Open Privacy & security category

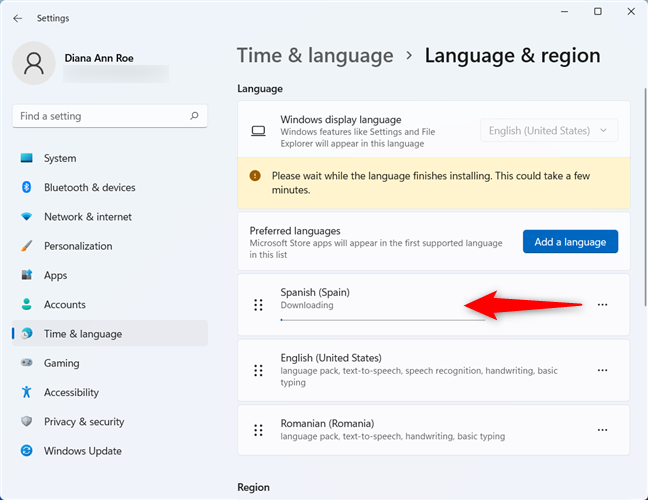(x=110, y=421)
